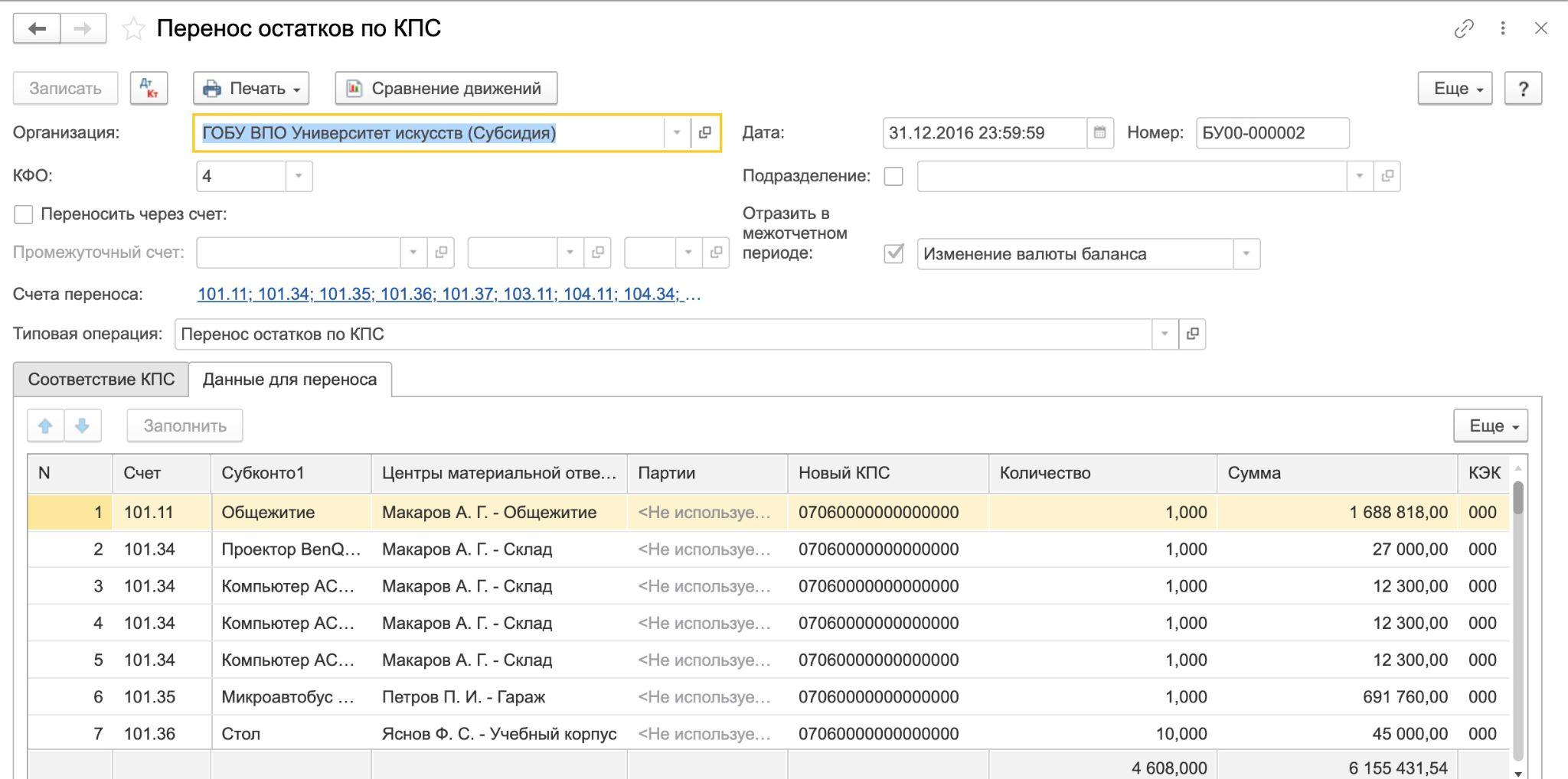The image size is (1568, 779).
Task: Click the Количество column header
Action: coord(1103,473)
